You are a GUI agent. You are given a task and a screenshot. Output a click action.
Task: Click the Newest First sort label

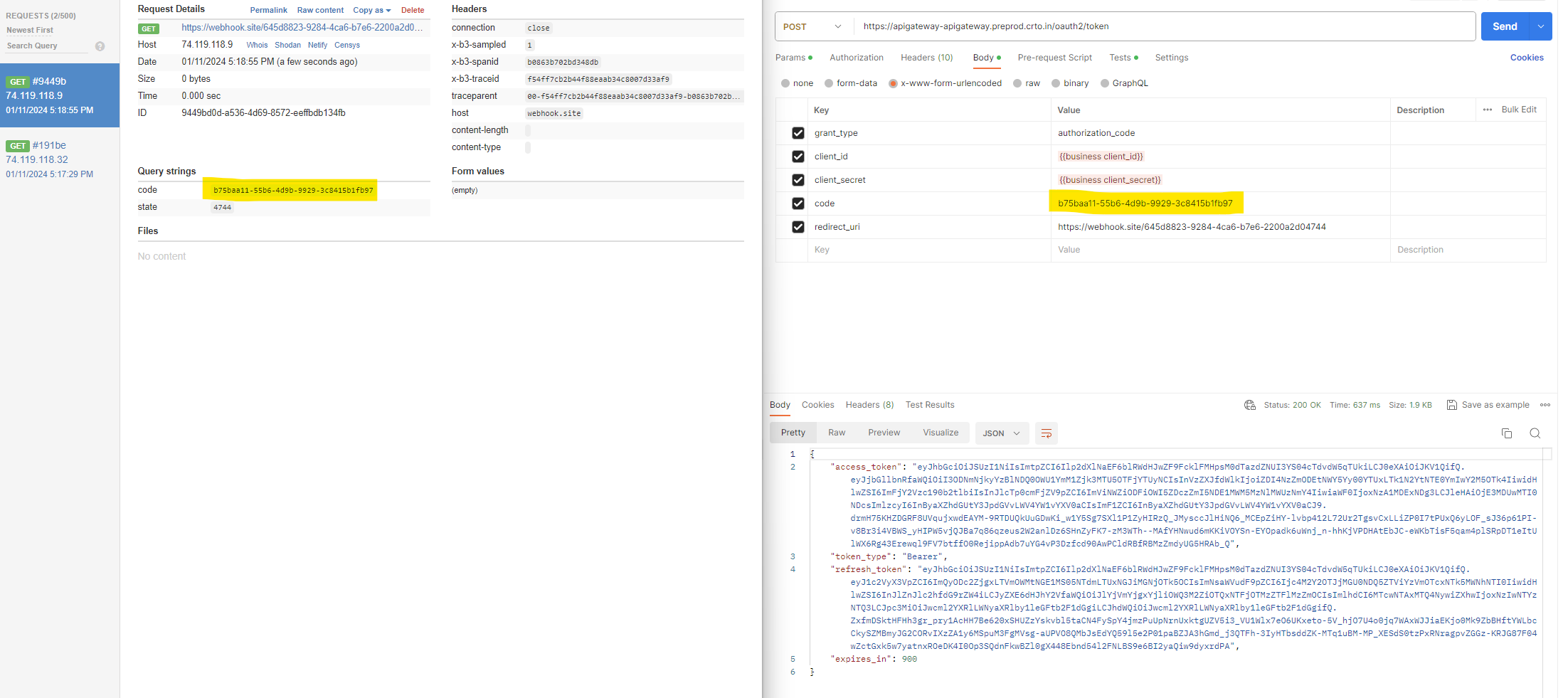point(30,31)
